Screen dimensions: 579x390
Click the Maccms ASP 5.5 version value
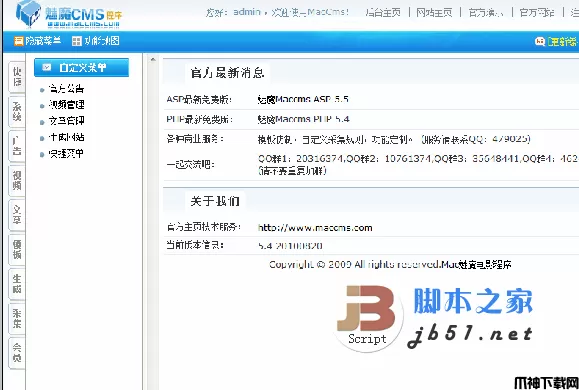click(x=303, y=99)
